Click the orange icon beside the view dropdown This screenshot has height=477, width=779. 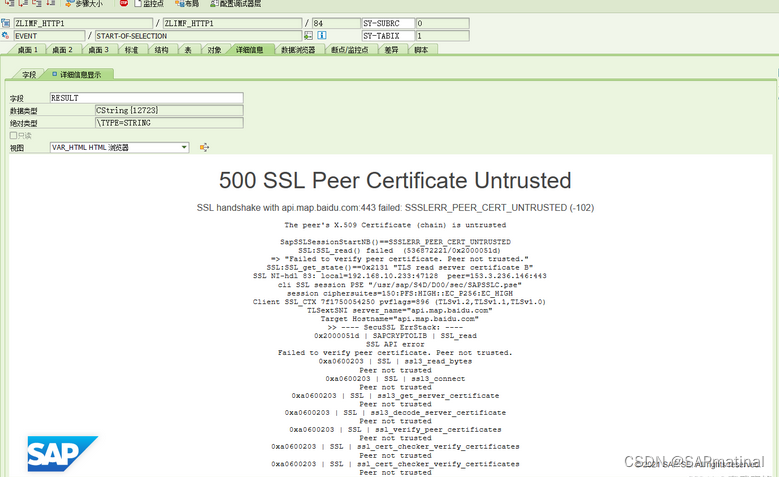coord(204,148)
